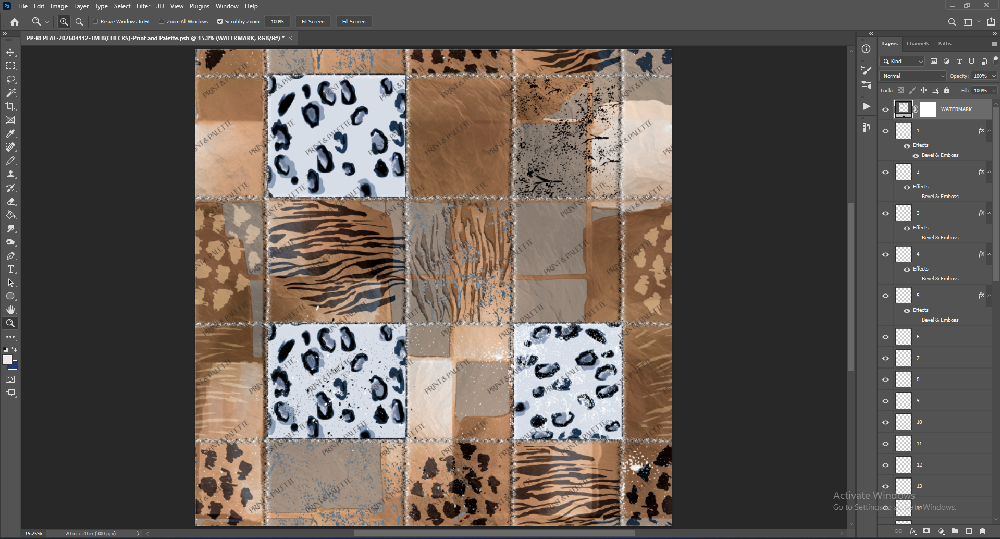Screen dimensions: 1000x539
Task: Hide layer 1 visibility eye
Action: tap(885, 131)
